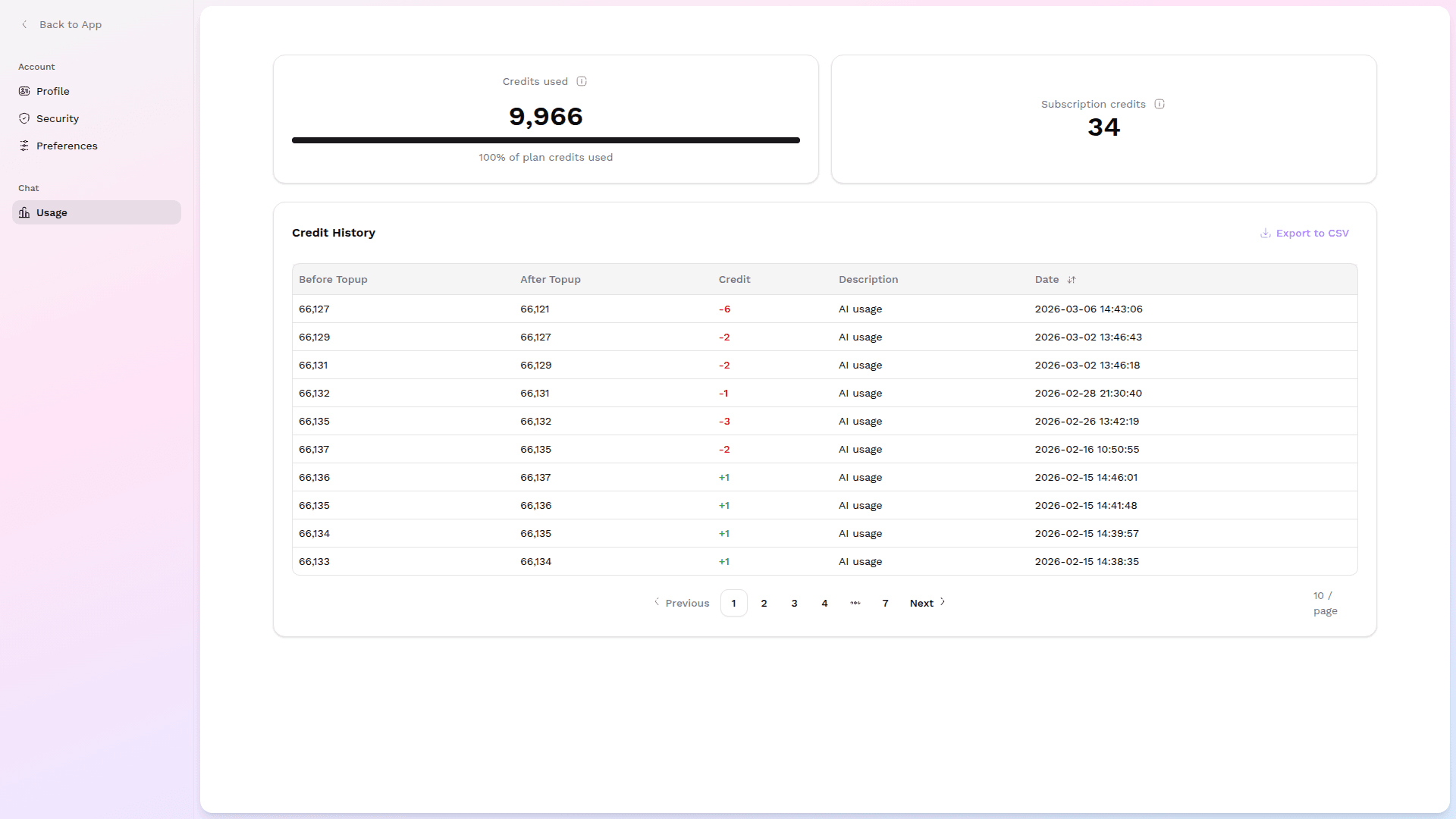Image resolution: width=1456 pixels, height=819 pixels.
Task: Jump to page 7 of credit history
Action: pyautogui.click(x=885, y=603)
